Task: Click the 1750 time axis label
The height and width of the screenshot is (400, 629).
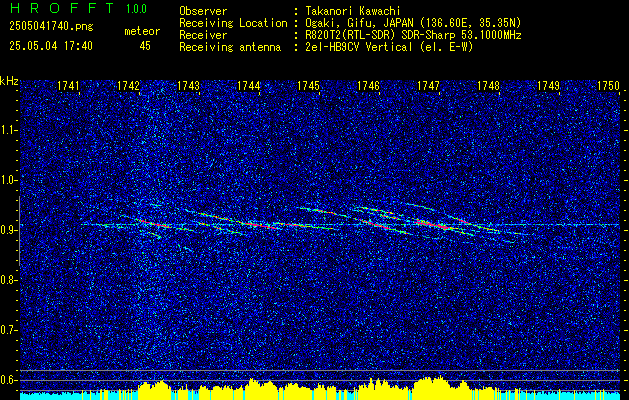Action: pos(609,86)
